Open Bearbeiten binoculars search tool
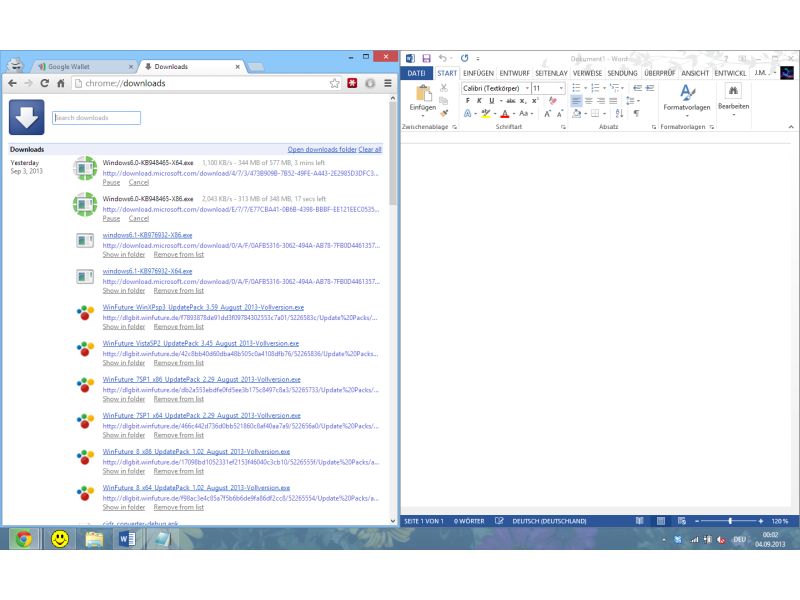Image resolution: width=800 pixels, height=600 pixels. [733, 91]
